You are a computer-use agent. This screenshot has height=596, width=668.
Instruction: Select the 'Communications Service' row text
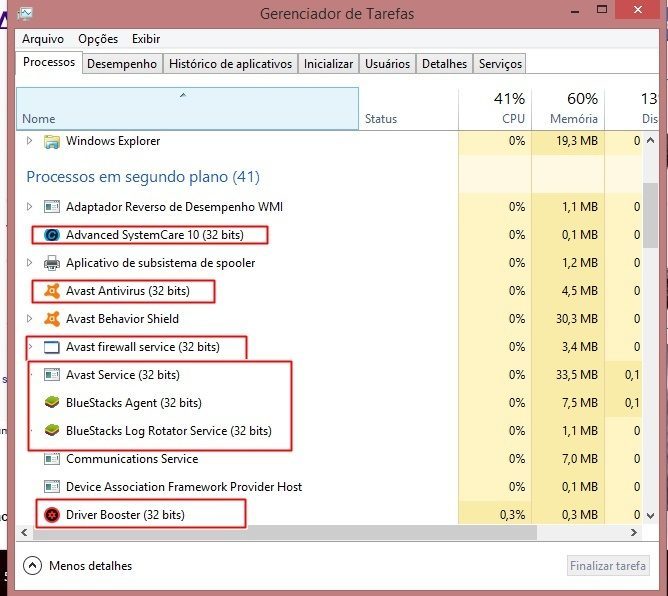click(132, 459)
